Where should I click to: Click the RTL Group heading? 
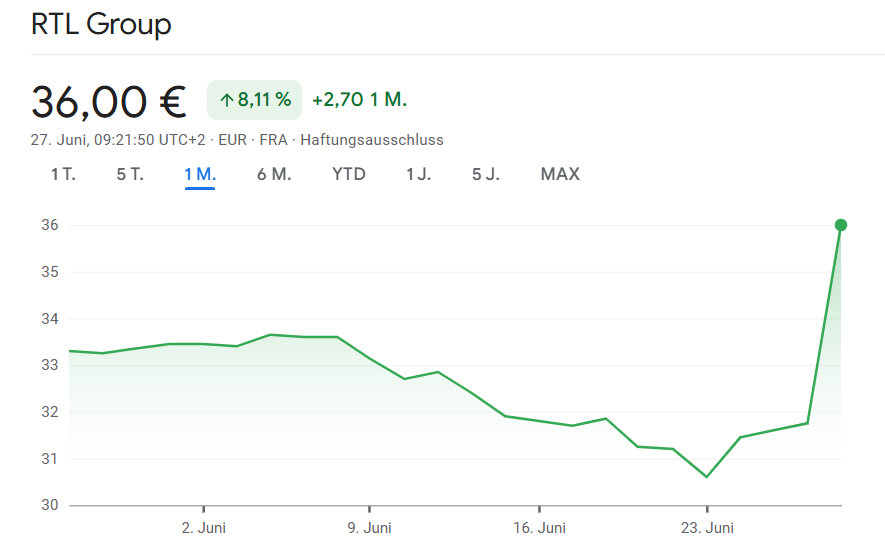[x=101, y=25]
